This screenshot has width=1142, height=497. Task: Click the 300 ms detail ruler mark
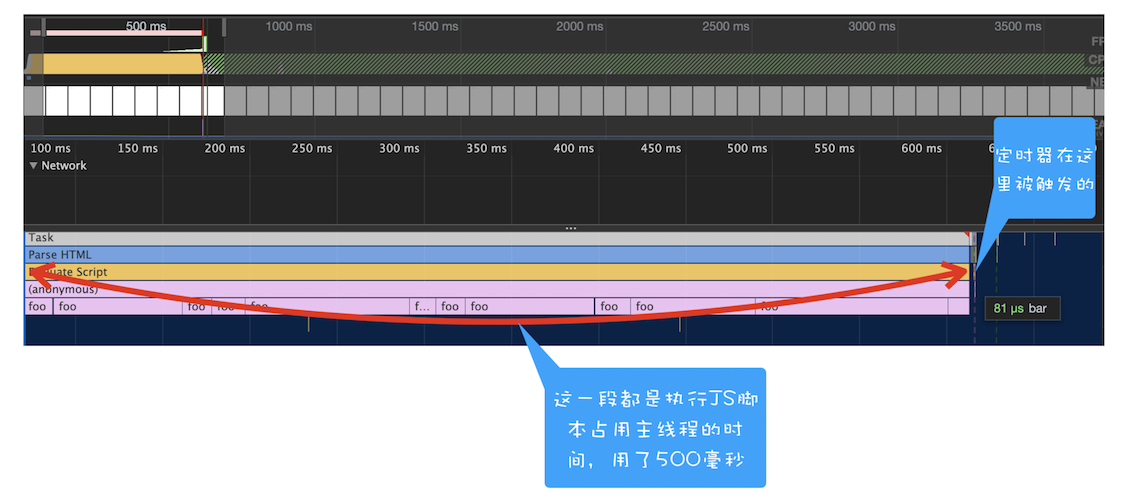399,149
